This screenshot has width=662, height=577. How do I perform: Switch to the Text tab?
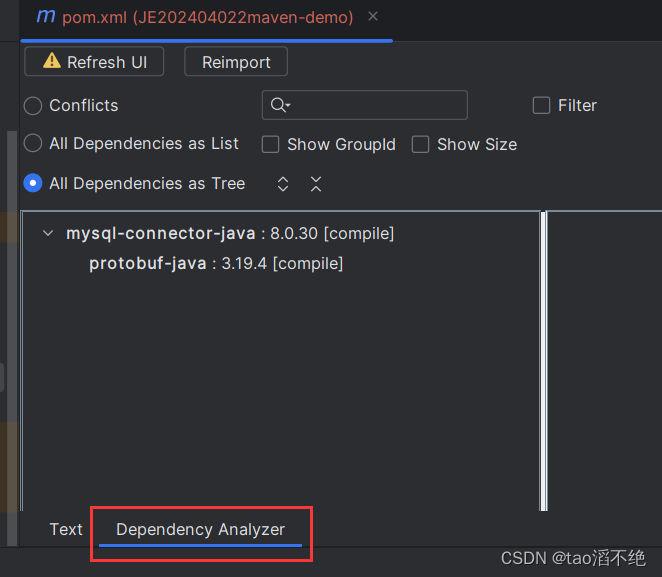66,529
